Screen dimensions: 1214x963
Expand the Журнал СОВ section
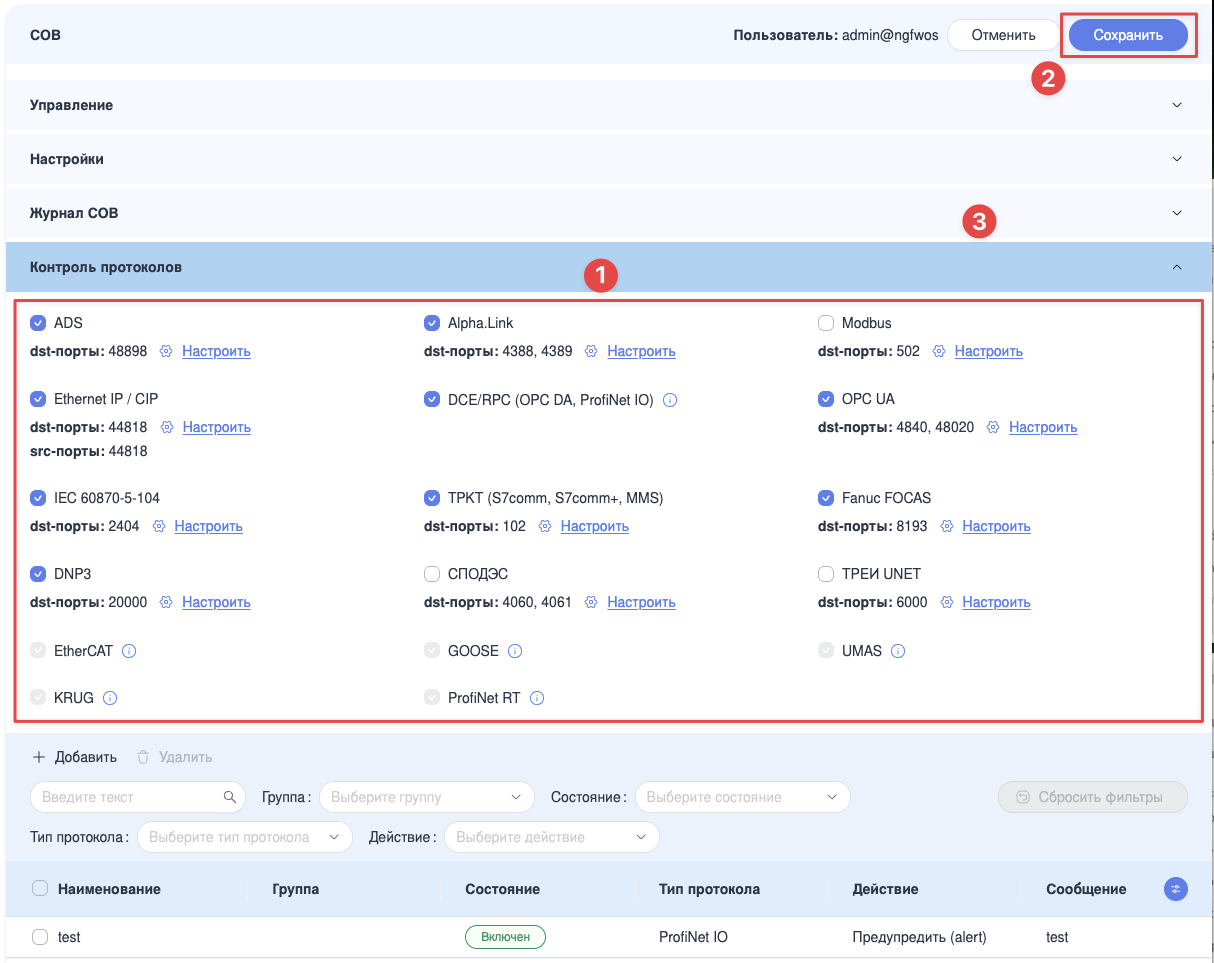click(x=608, y=214)
